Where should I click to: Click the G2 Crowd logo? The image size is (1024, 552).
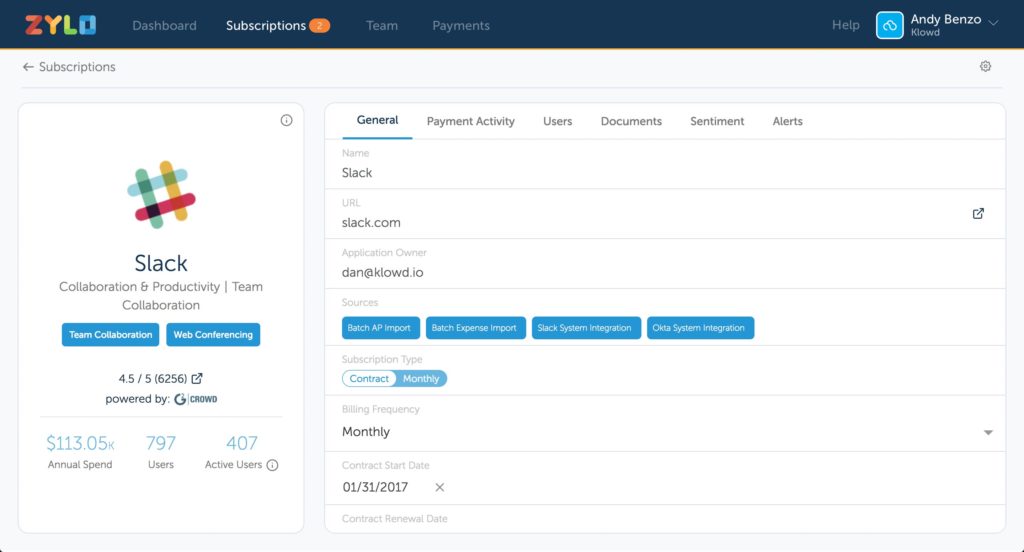pyautogui.click(x=195, y=399)
